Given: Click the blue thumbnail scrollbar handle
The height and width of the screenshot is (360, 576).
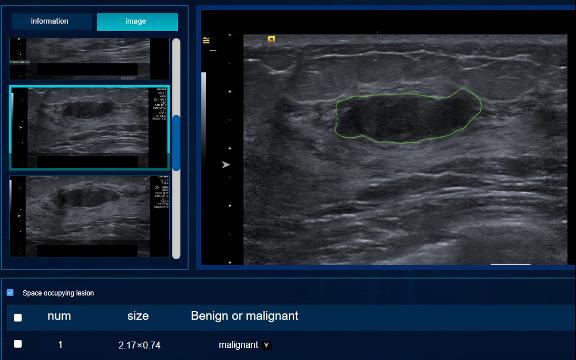Looking at the screenshot, I should (x=176, y=143).
